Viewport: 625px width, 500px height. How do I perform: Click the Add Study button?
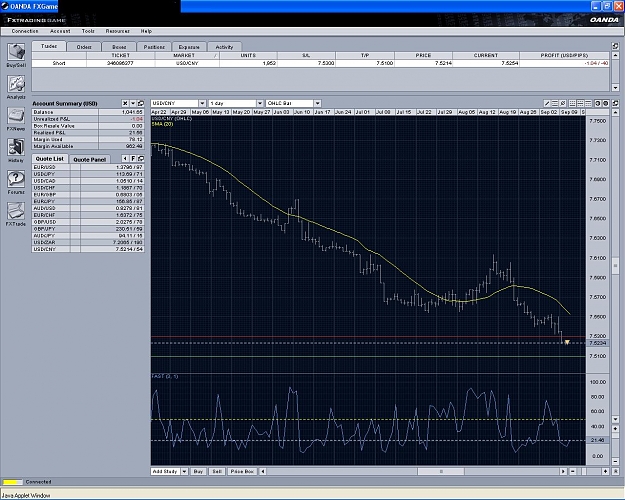[x=165, y=471]
